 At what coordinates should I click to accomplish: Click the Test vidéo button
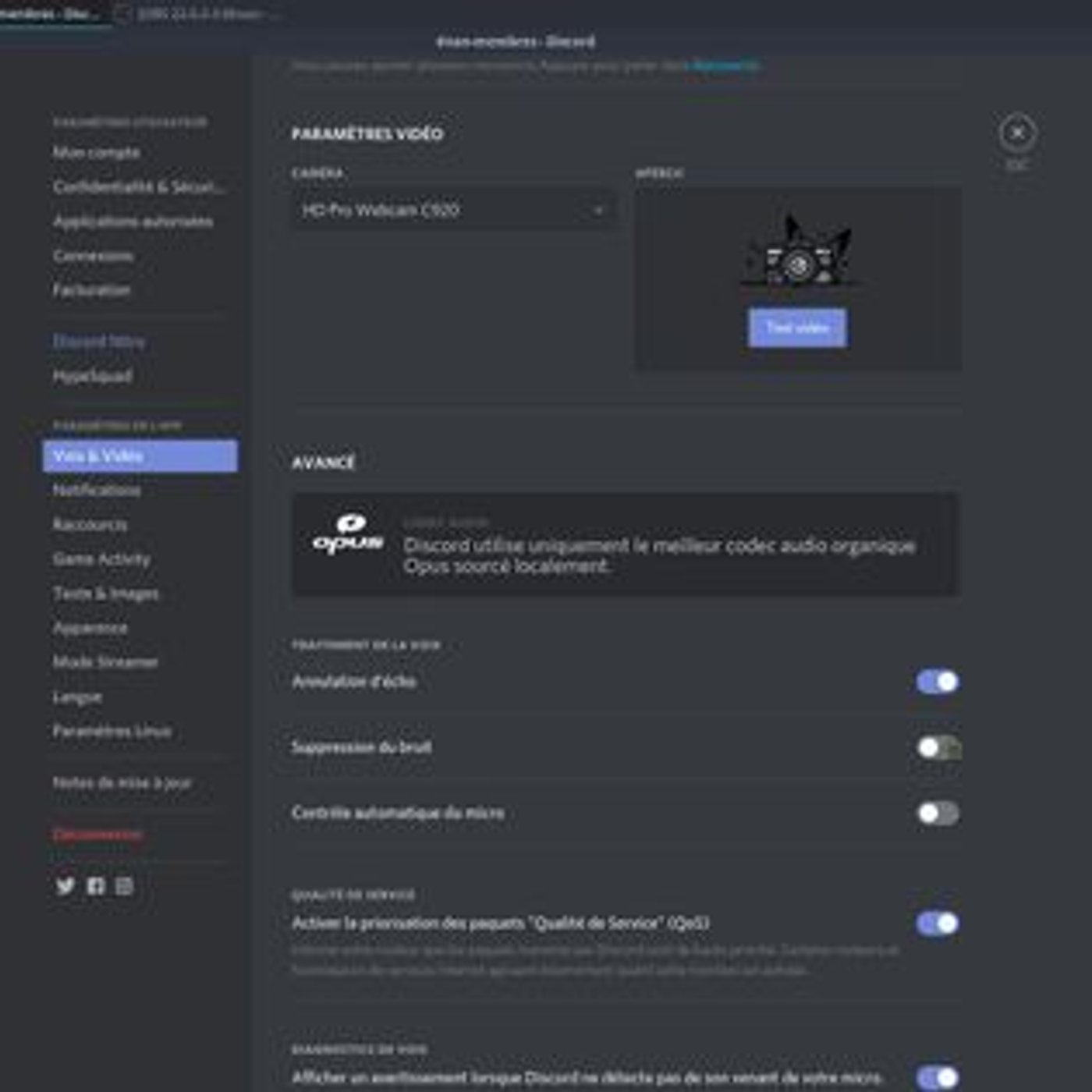point(797,328)
